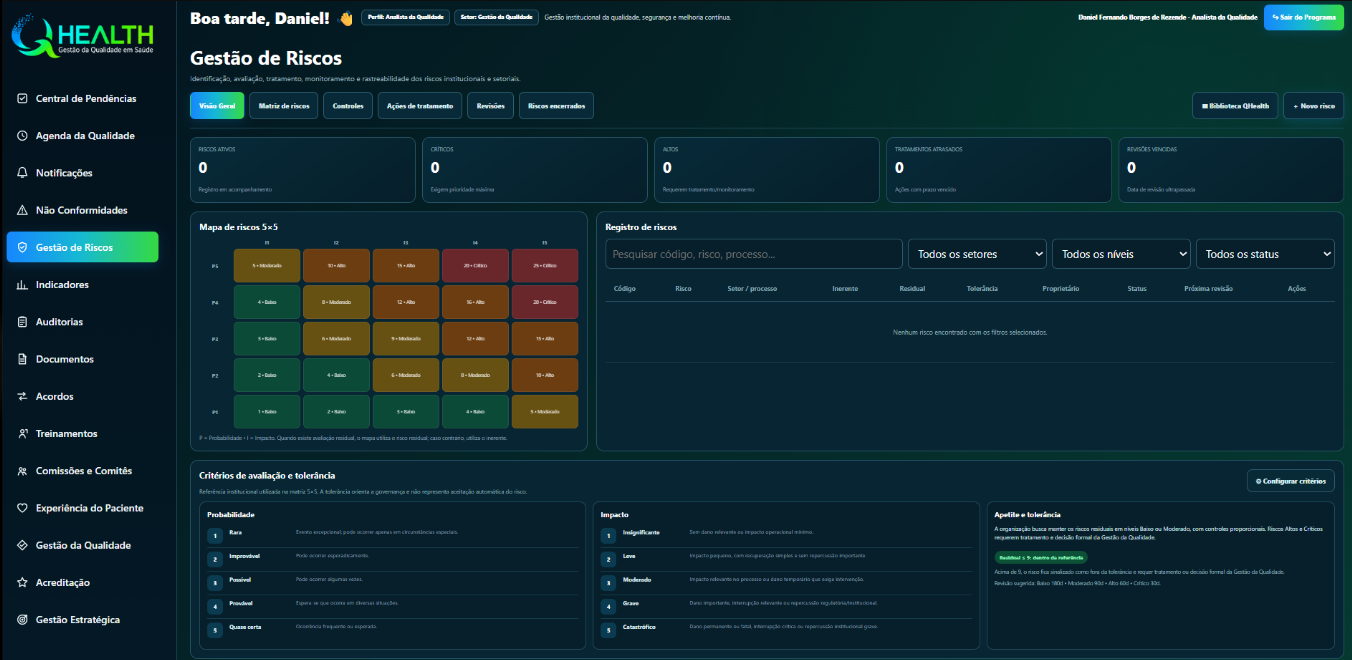Open the Todos os níveis dropdown
The image size is (1352, 660).
point(1121,254)
